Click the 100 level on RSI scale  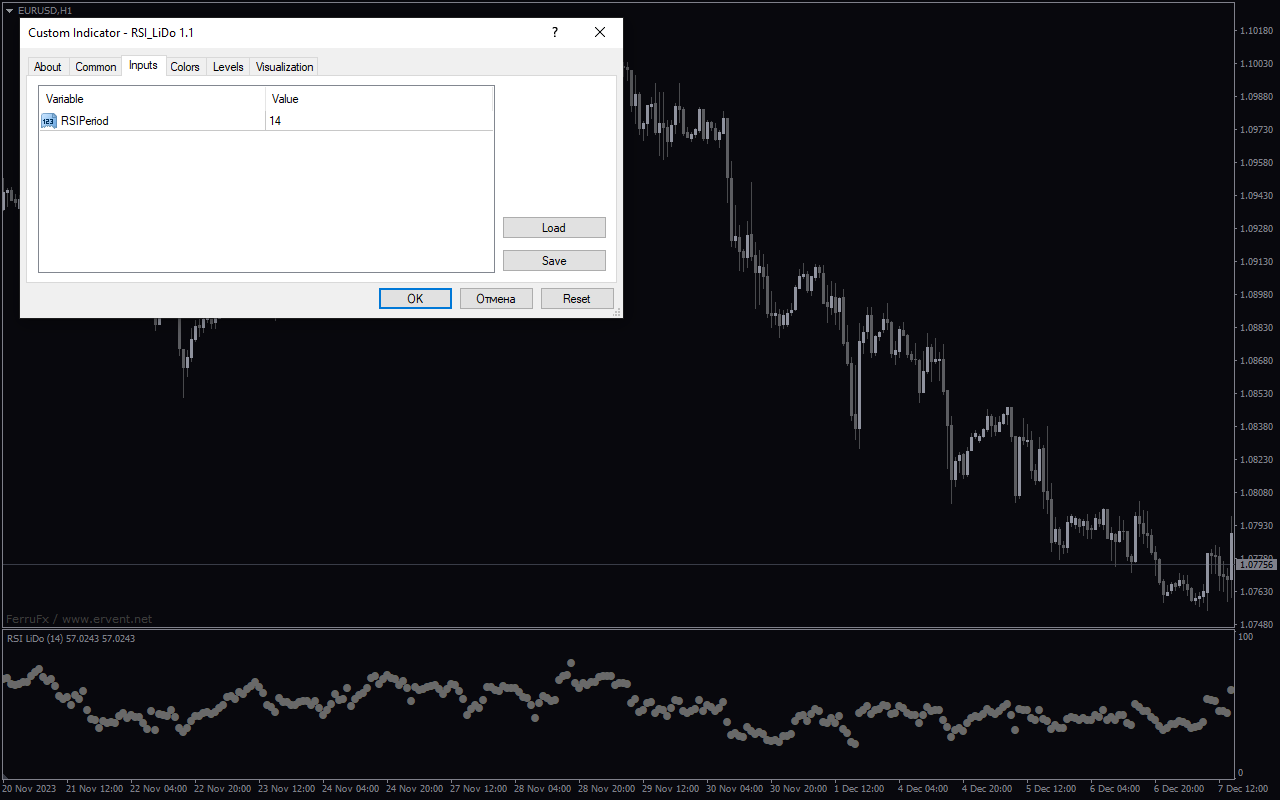click(x=1246, y=636)
